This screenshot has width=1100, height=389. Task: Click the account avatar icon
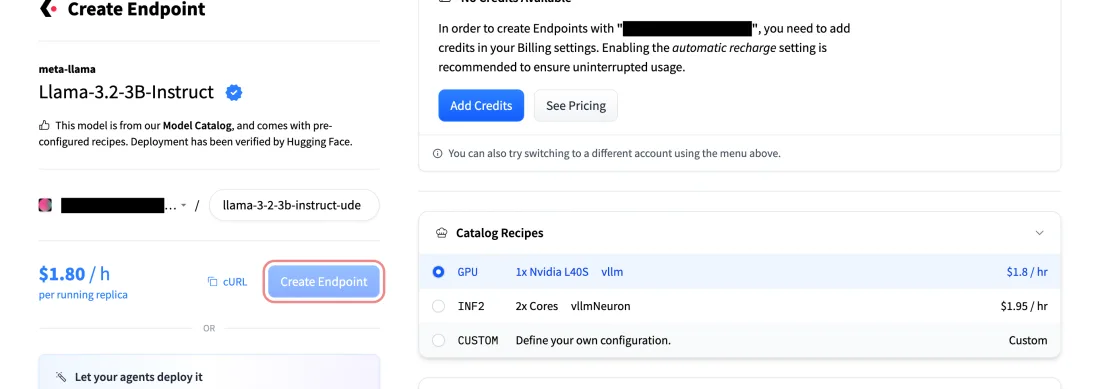(x=45, y=205)
